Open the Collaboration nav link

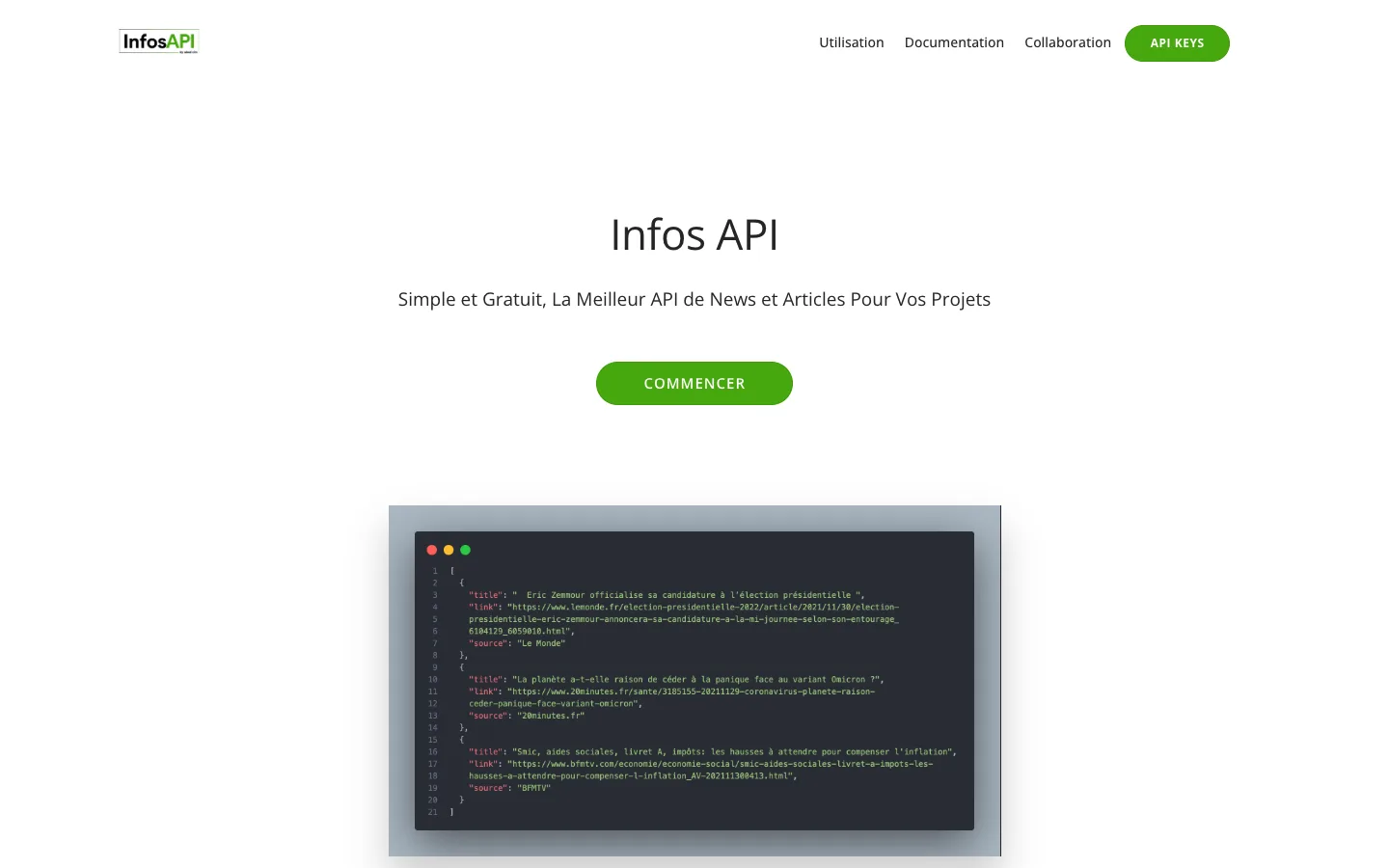point(1068,42)
